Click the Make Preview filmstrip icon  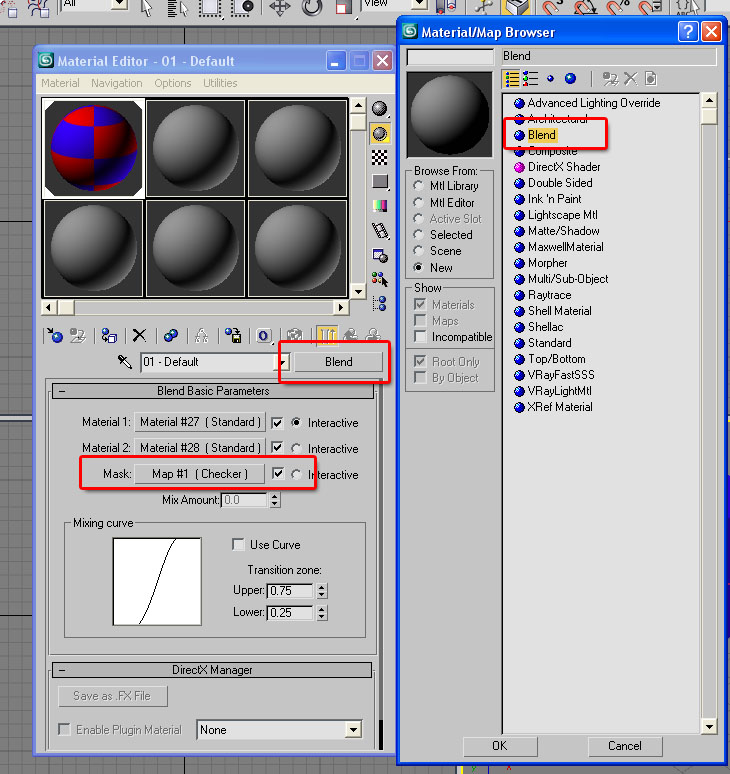[x=380, y=230]
